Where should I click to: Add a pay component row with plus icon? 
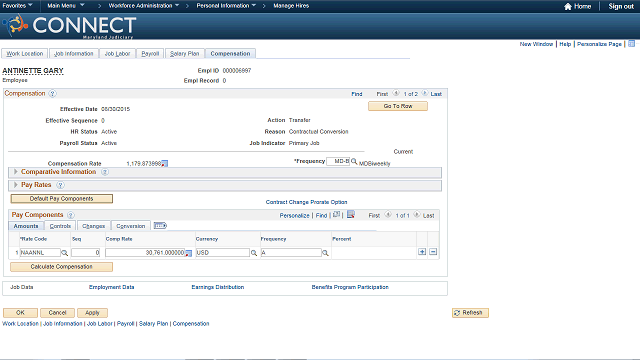422,252
